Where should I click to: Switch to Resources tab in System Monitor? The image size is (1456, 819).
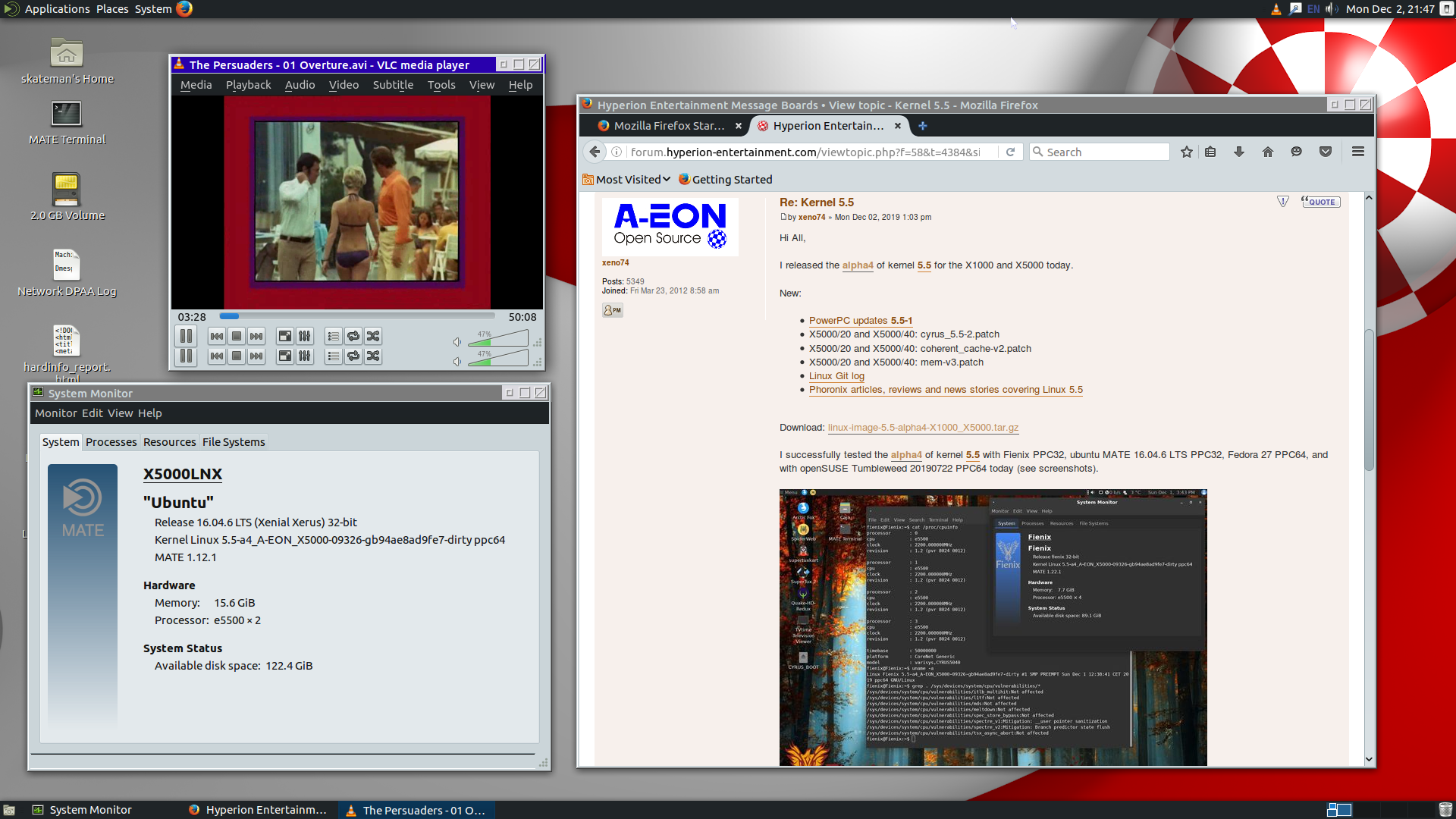pyautogui.click(x=169, y=442)
